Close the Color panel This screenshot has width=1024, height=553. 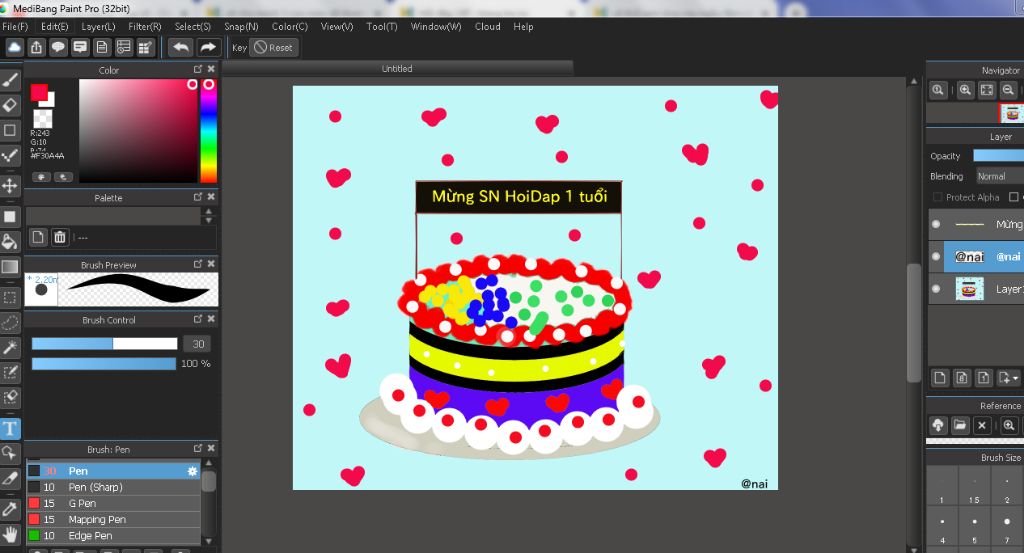tap(211, 69)
